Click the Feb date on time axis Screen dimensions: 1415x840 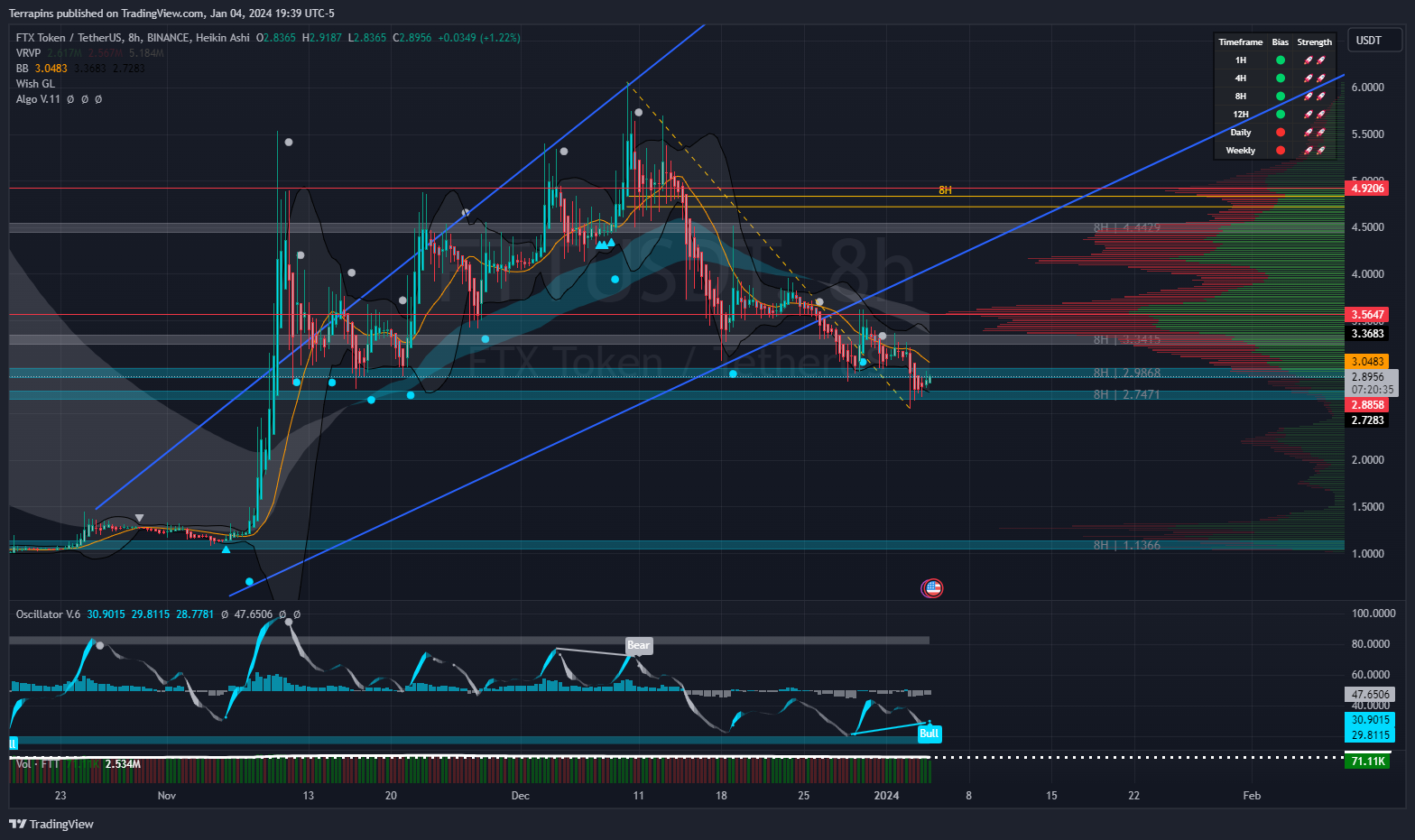1252,796
